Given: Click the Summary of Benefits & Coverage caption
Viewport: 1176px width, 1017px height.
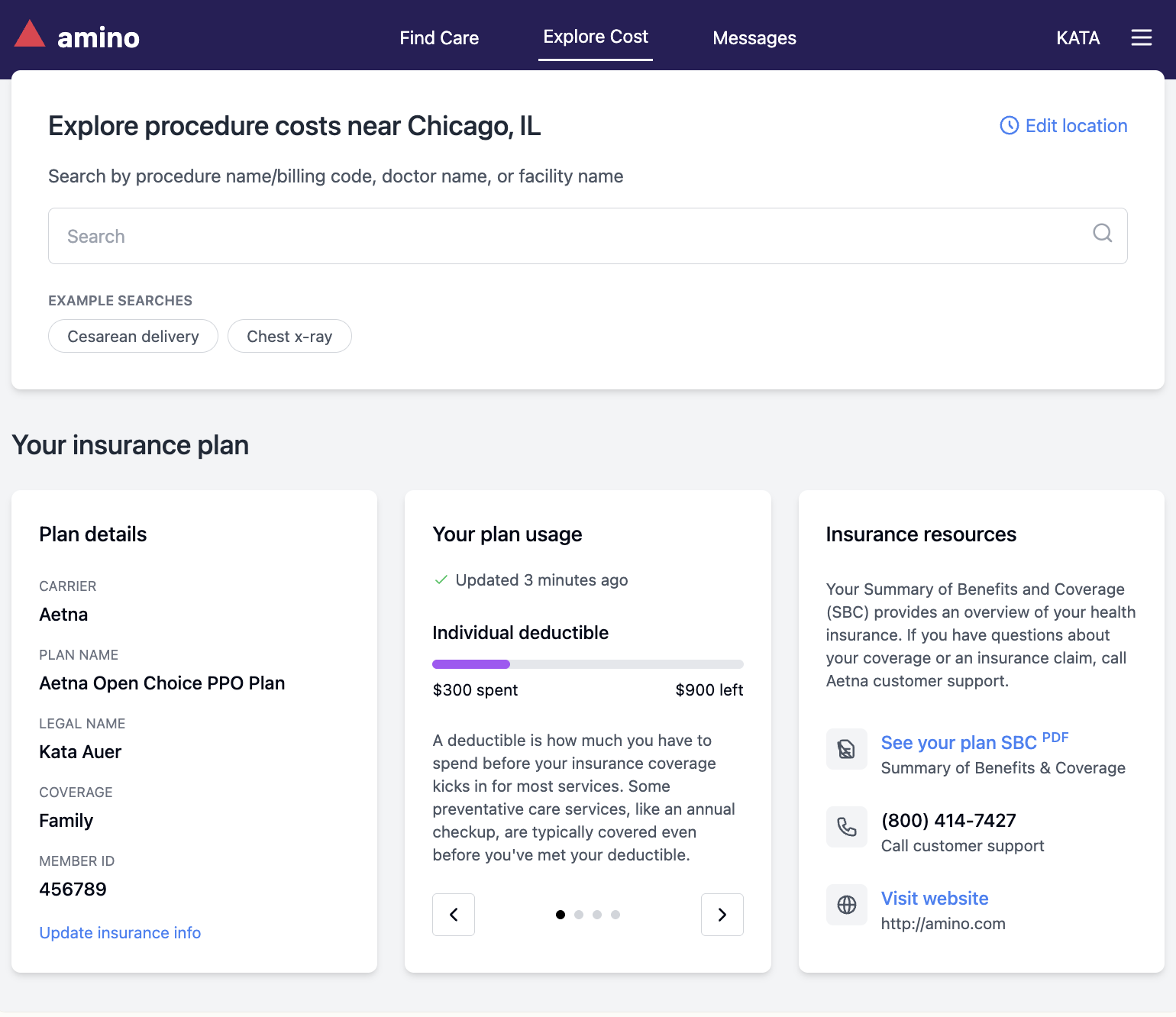Looking at the screenshot, I should tap(1003, 768).
